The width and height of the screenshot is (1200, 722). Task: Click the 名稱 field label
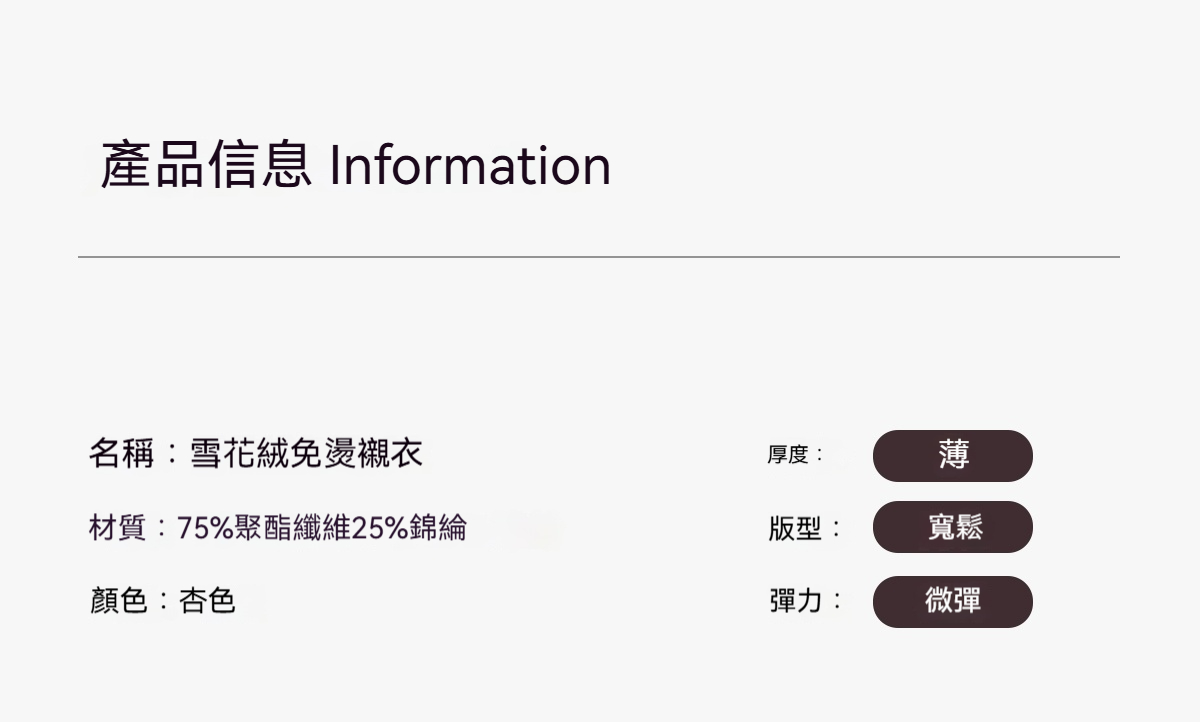click(x=121, y=453)
